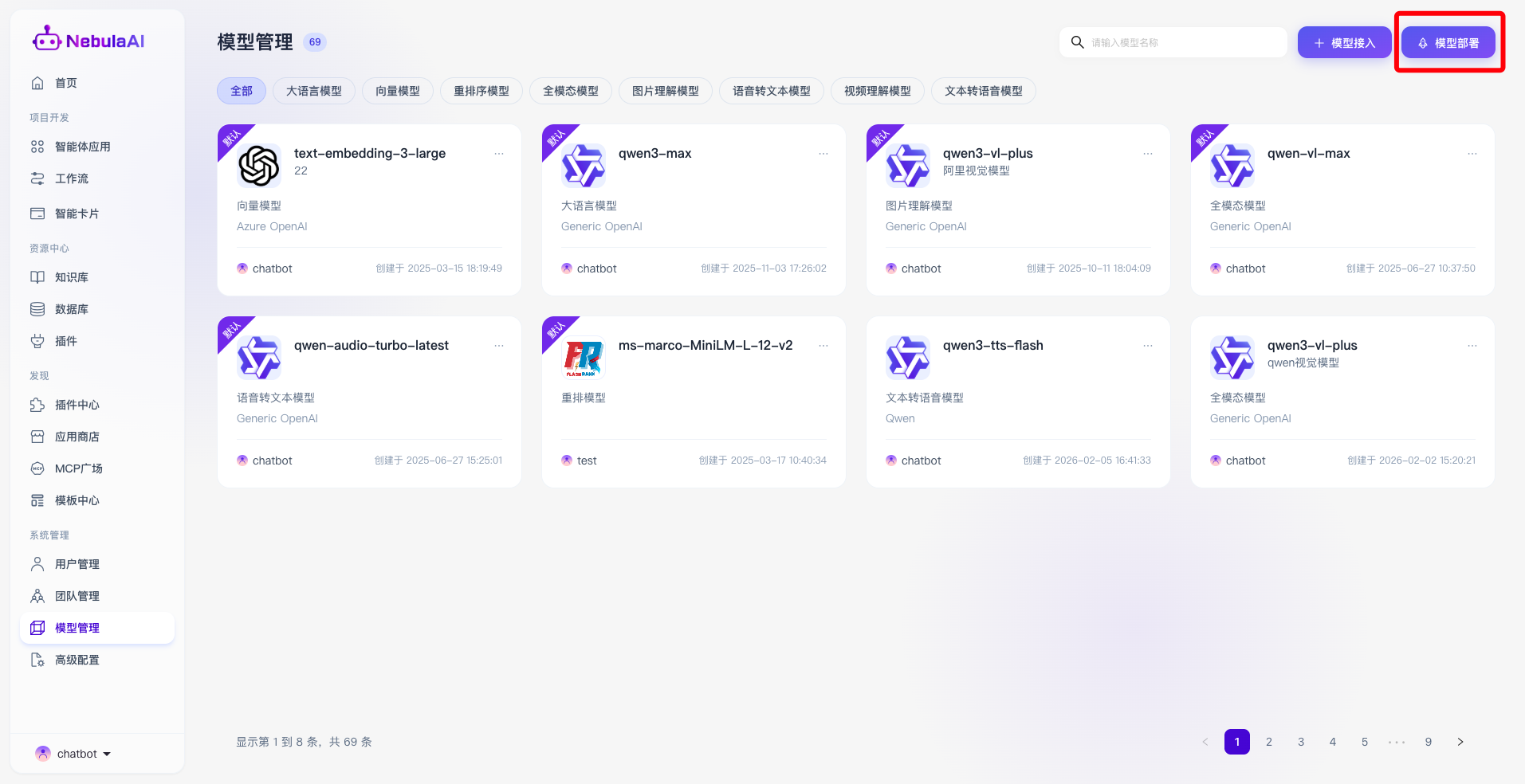Image resolution: width=1525 pixels, height=784 pixels.
Task: Go to page 3 of results
Action: pos(1301,742)
